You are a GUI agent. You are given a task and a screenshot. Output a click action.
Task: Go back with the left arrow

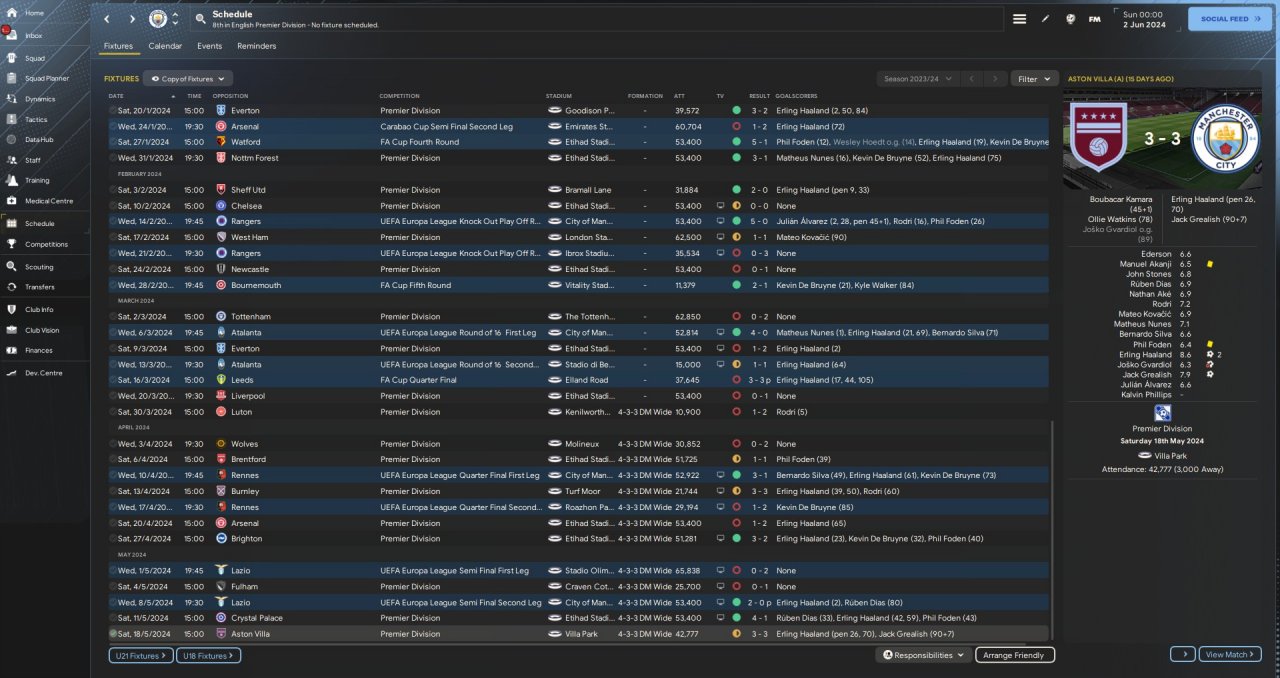[108, 19]
